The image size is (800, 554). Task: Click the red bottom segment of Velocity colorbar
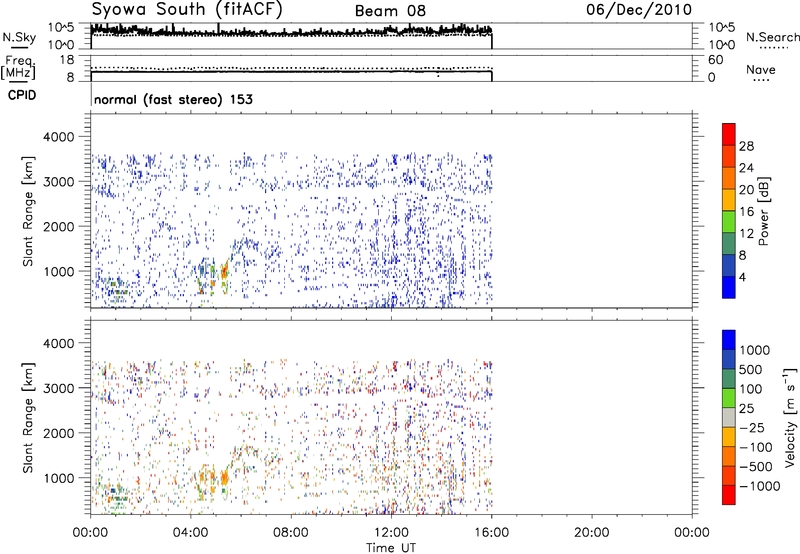[729, 495]
